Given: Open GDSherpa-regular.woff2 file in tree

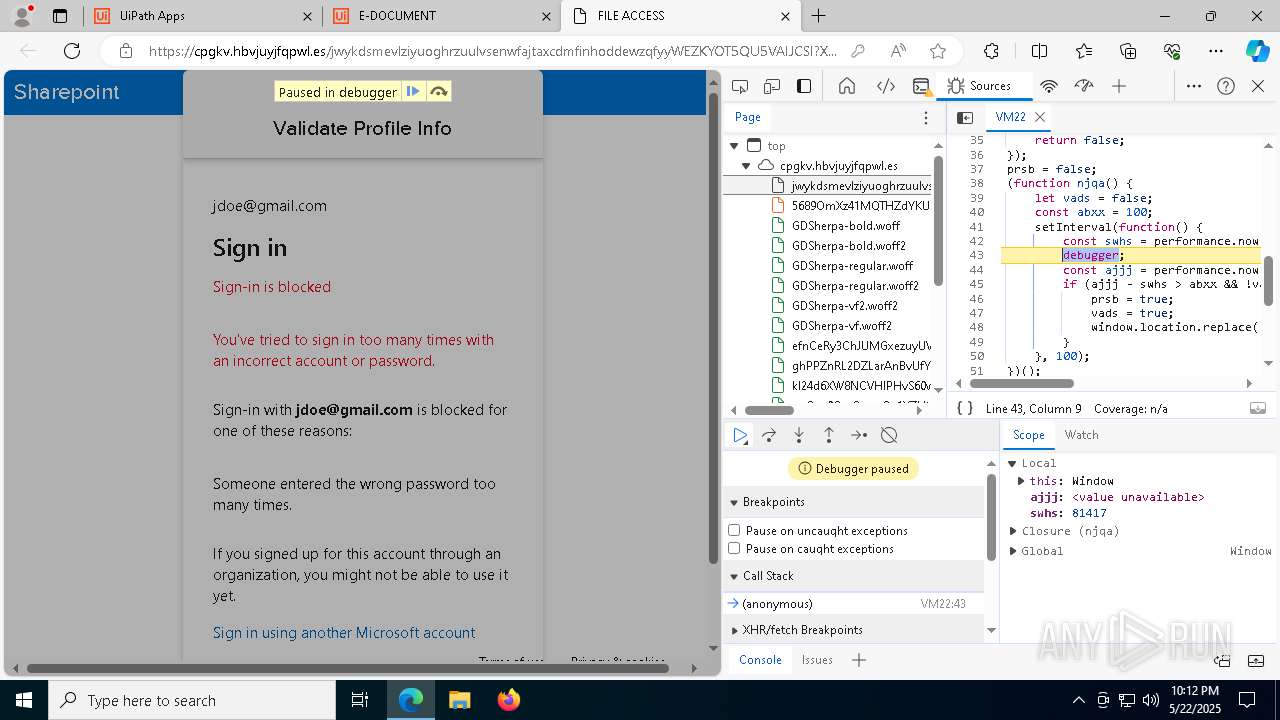Looking at the screenshot, I should (x=855, y=286).
